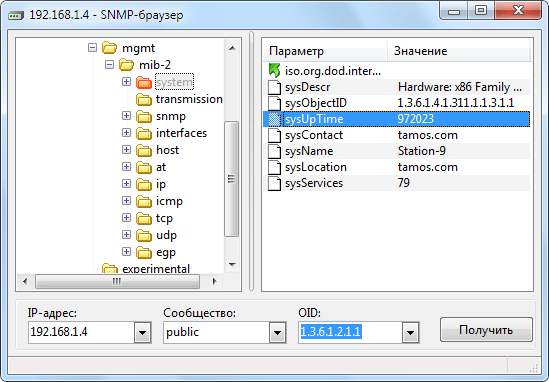Select the sysName value Station-9
The image size is (549, 382).
tap(422, 151)
